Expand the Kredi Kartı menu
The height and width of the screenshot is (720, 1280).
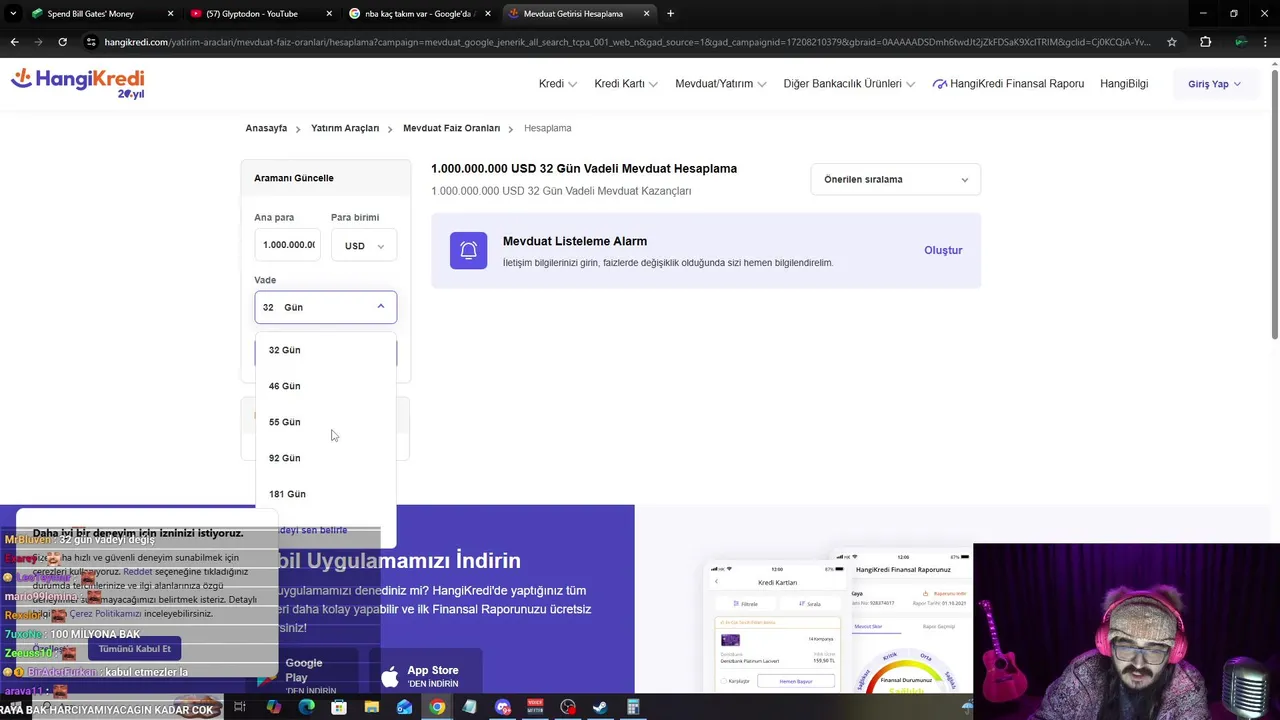click(626, 84)
